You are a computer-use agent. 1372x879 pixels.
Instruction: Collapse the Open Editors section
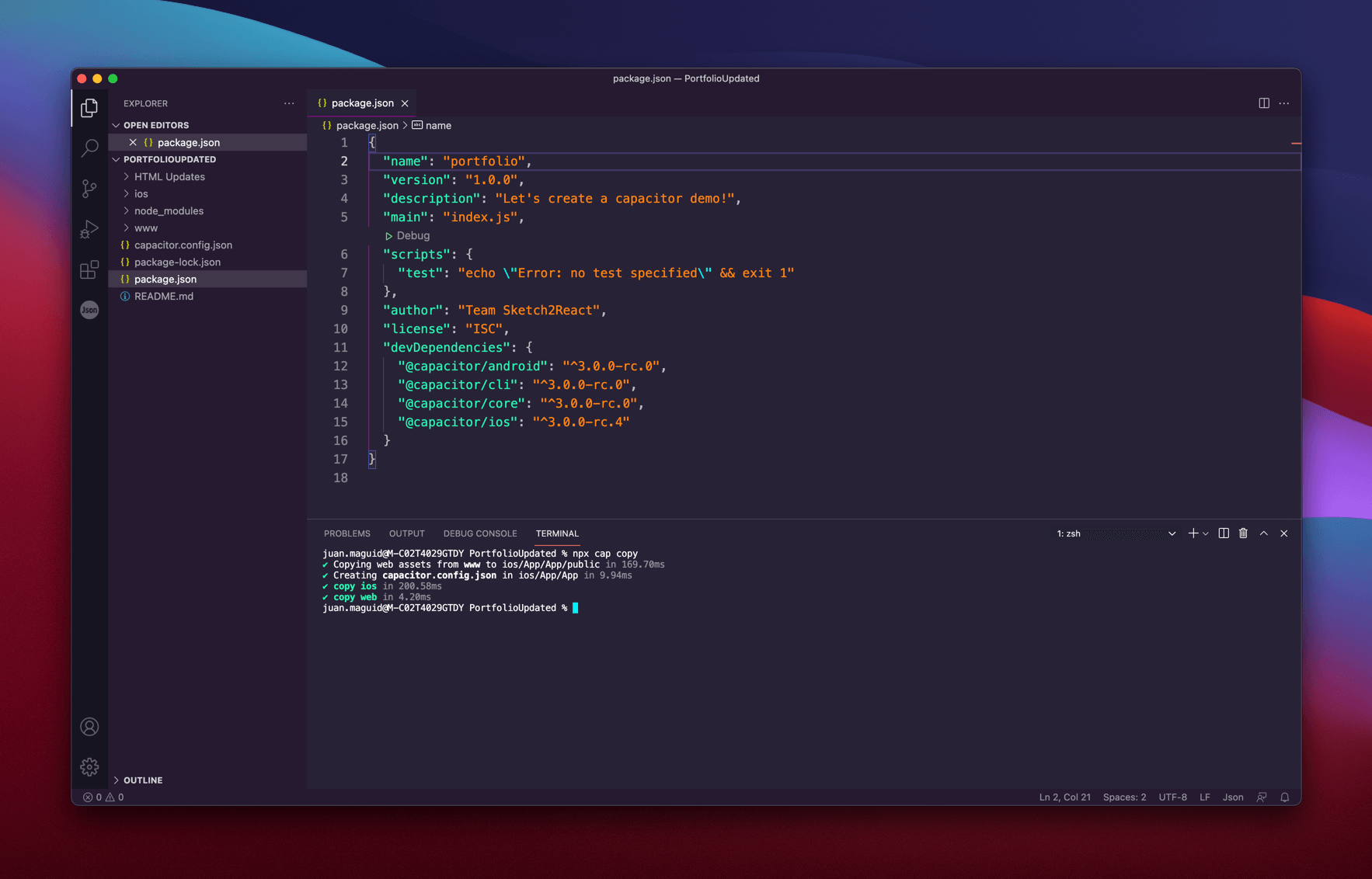155,125
